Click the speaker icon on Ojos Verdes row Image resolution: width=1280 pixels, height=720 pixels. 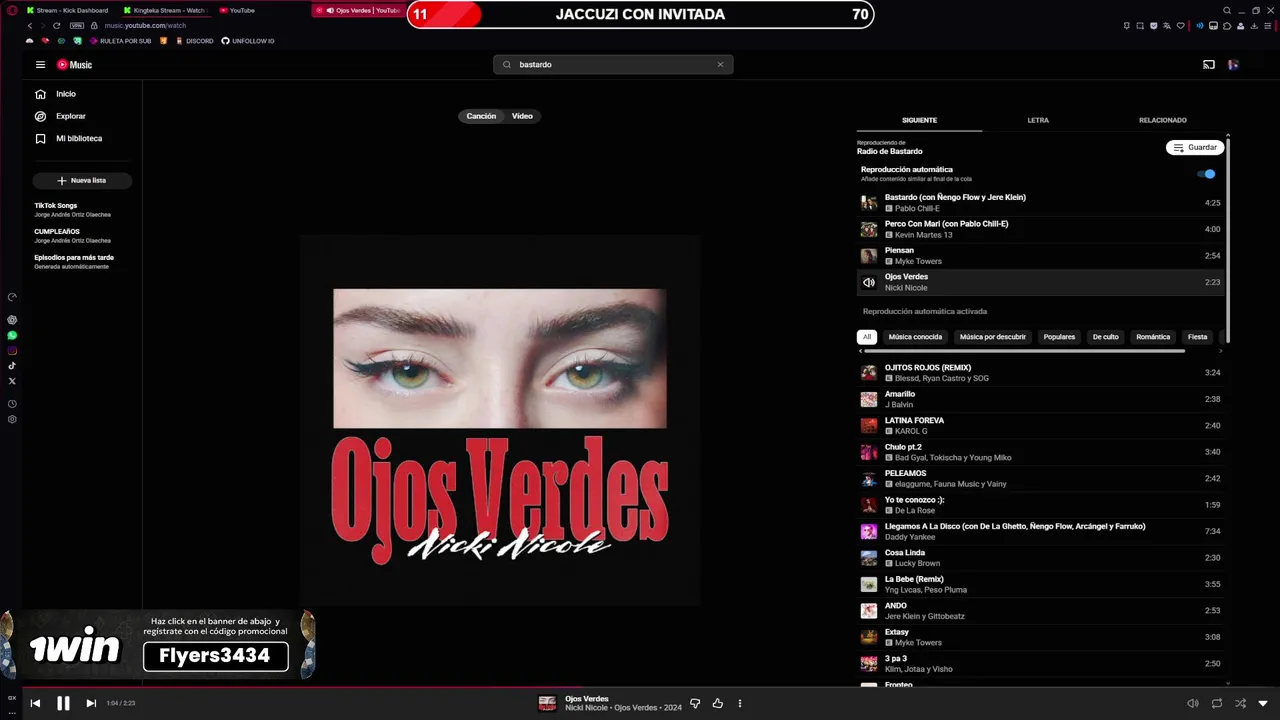tap(869, 283)
